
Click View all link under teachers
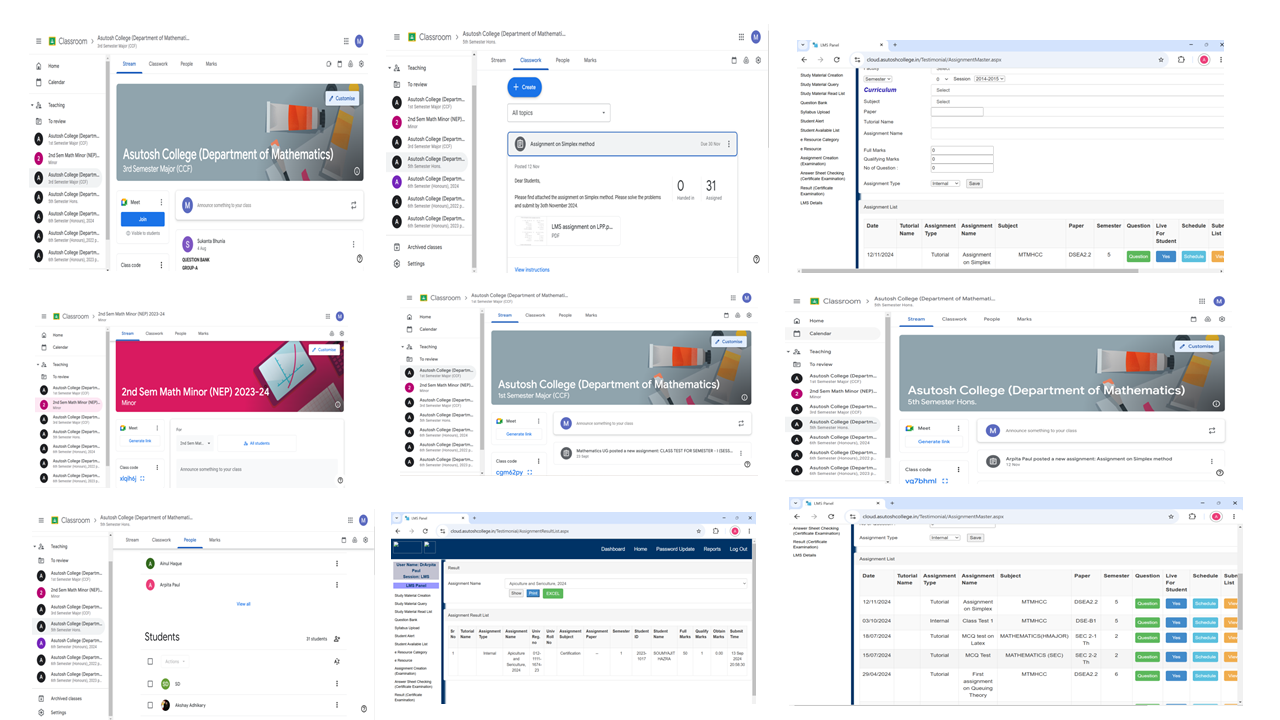click(243, 604)
